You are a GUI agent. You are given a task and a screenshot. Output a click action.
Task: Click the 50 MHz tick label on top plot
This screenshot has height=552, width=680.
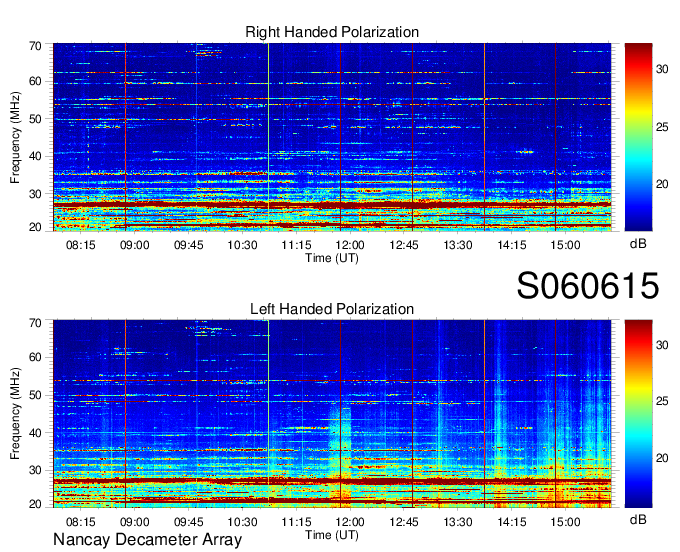click(x=35, y=119)
